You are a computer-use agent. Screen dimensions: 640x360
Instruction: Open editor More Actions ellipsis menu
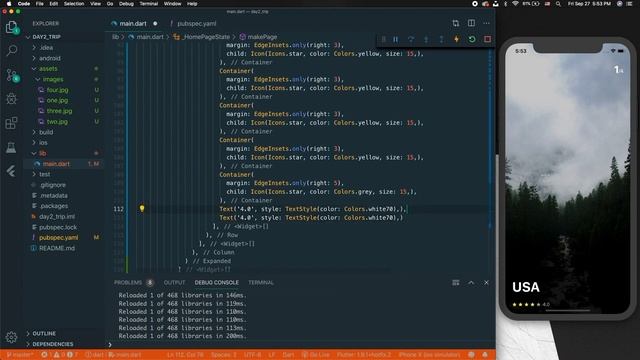(486, 23)
